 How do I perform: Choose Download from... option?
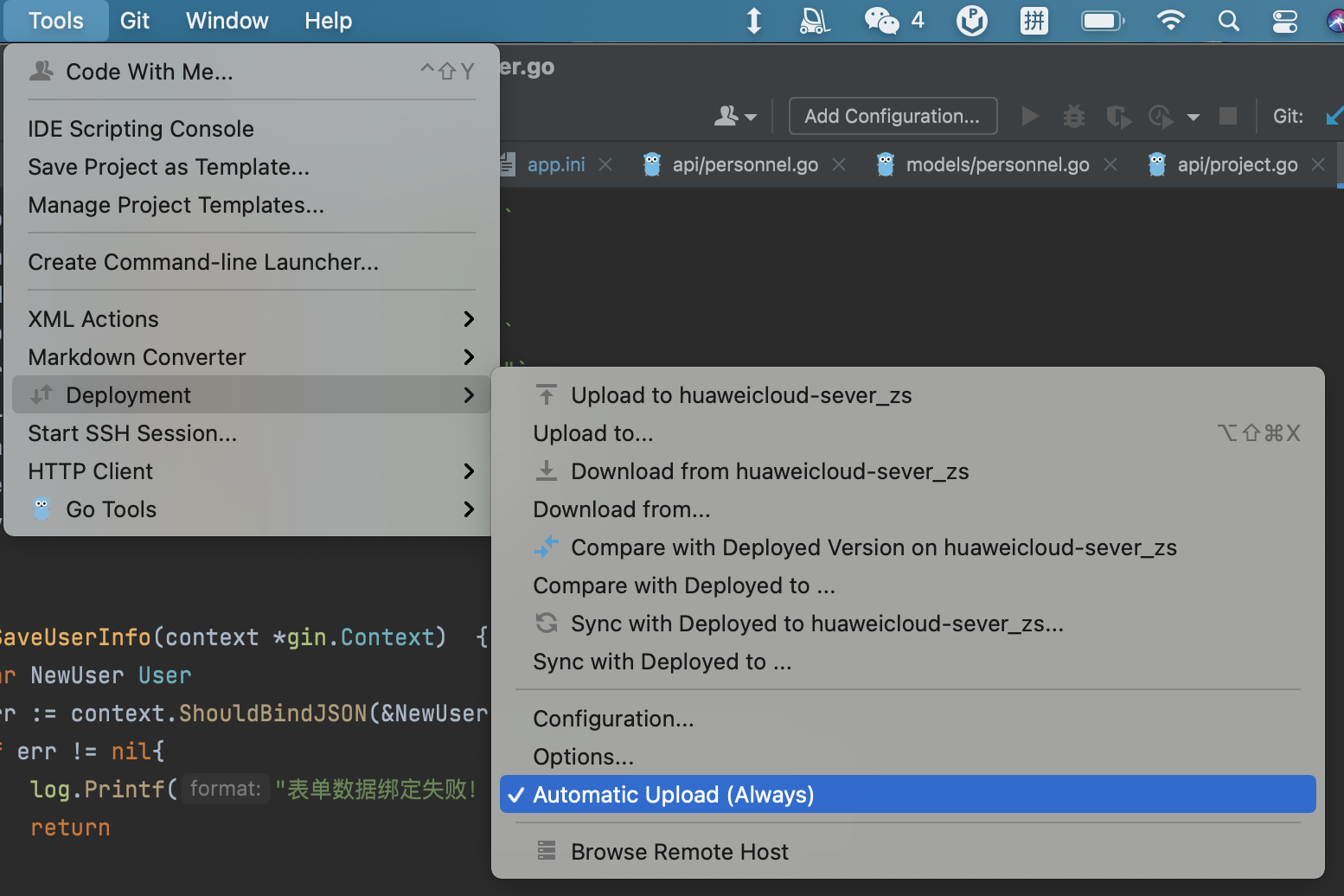click(908, 509)
